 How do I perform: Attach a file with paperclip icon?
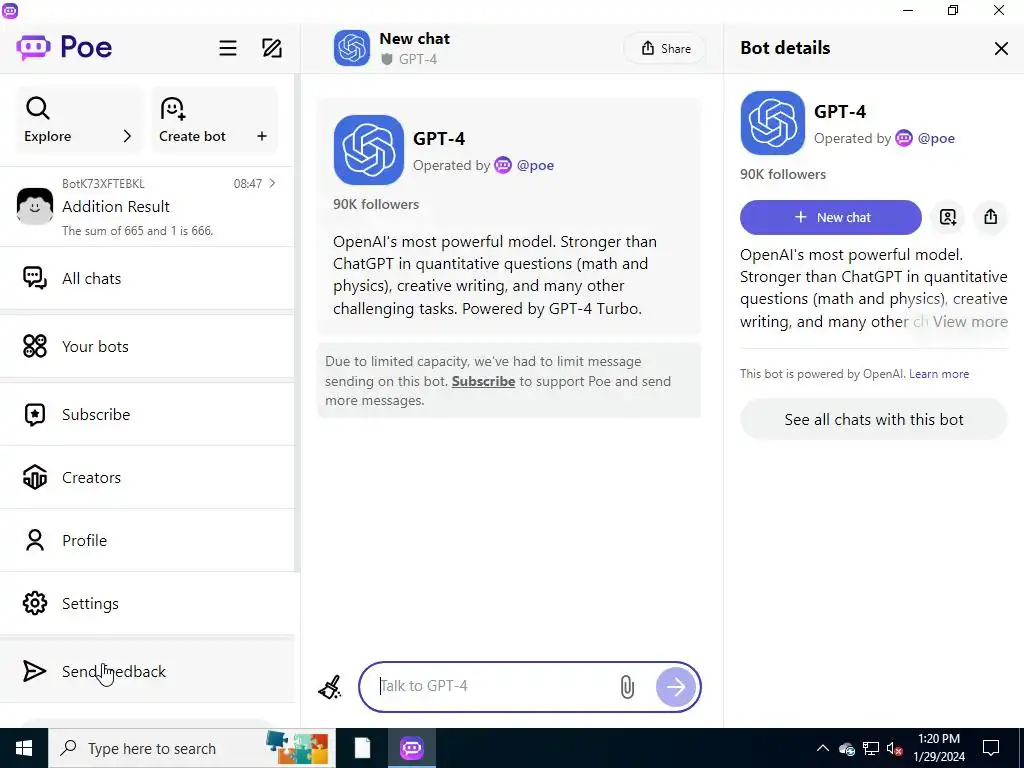627,686
